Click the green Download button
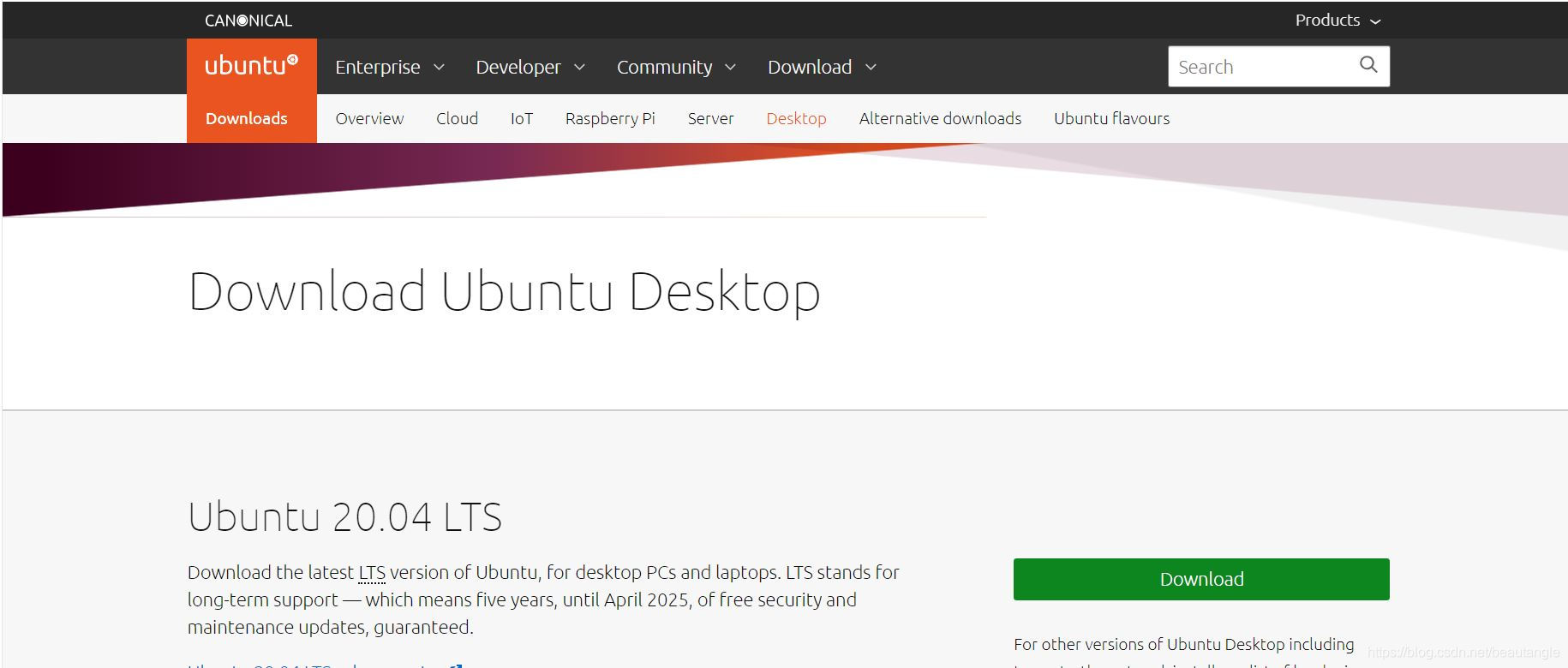 coord(1201,579)
